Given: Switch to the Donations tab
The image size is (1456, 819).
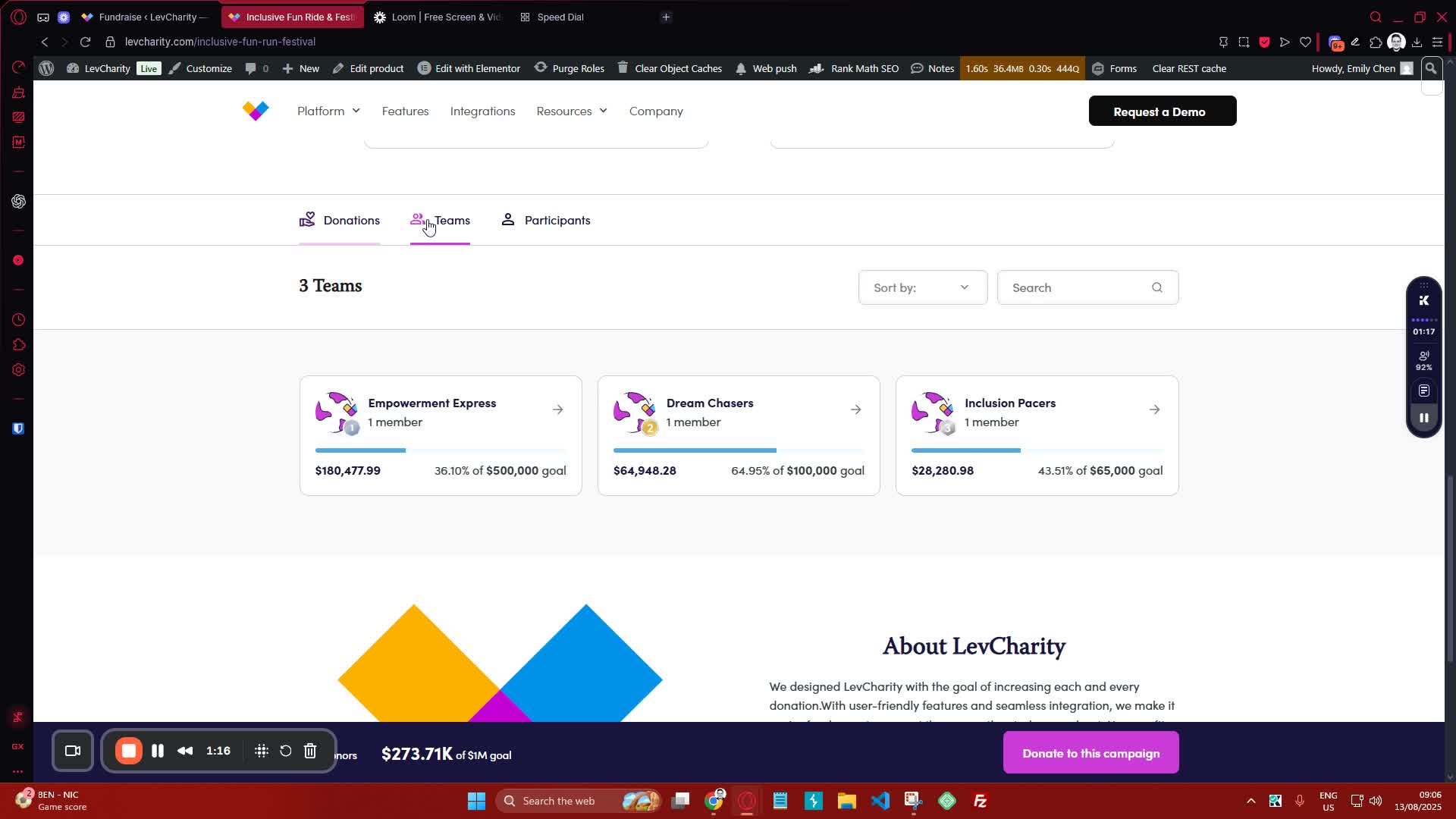Looking at the screenshot, I should pos(340,220).
